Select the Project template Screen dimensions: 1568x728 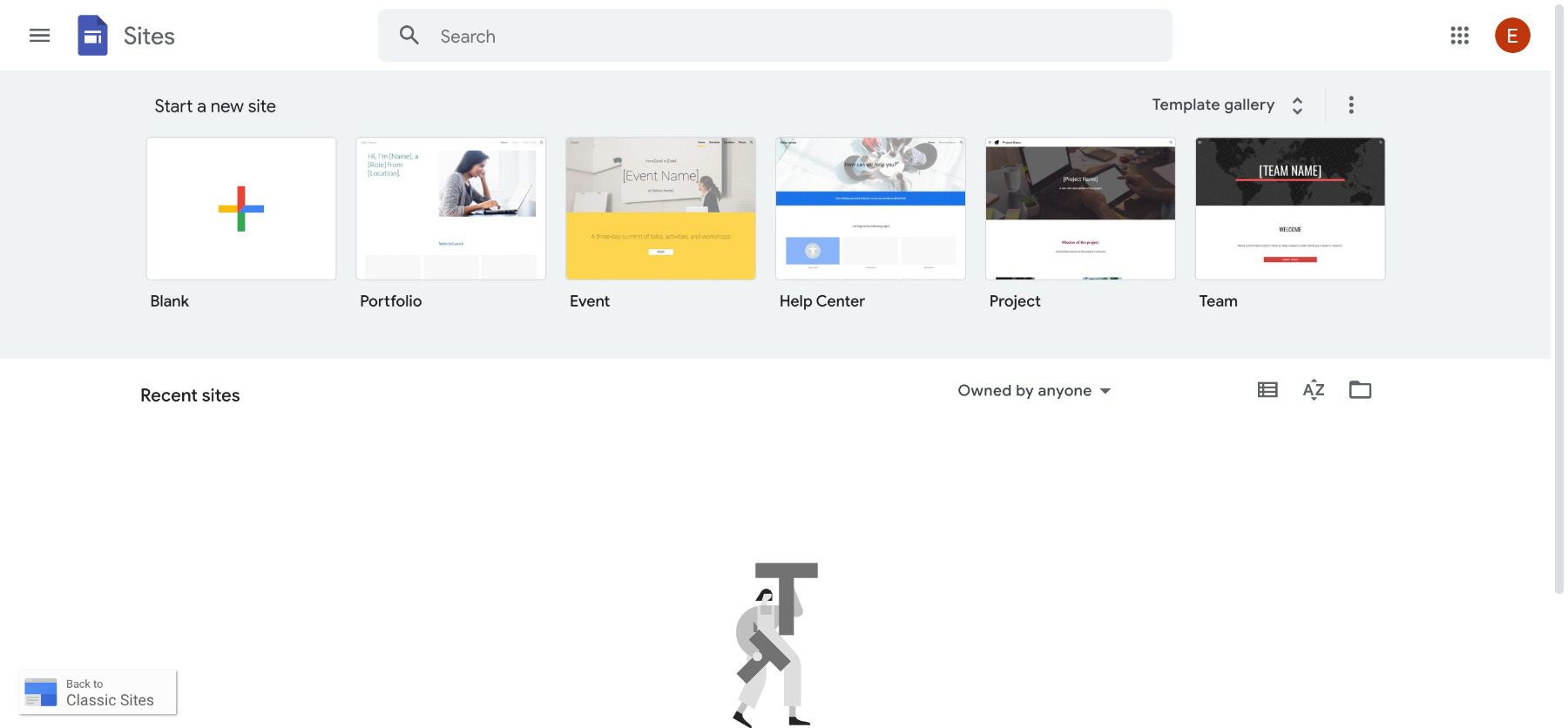[1080, 209]
